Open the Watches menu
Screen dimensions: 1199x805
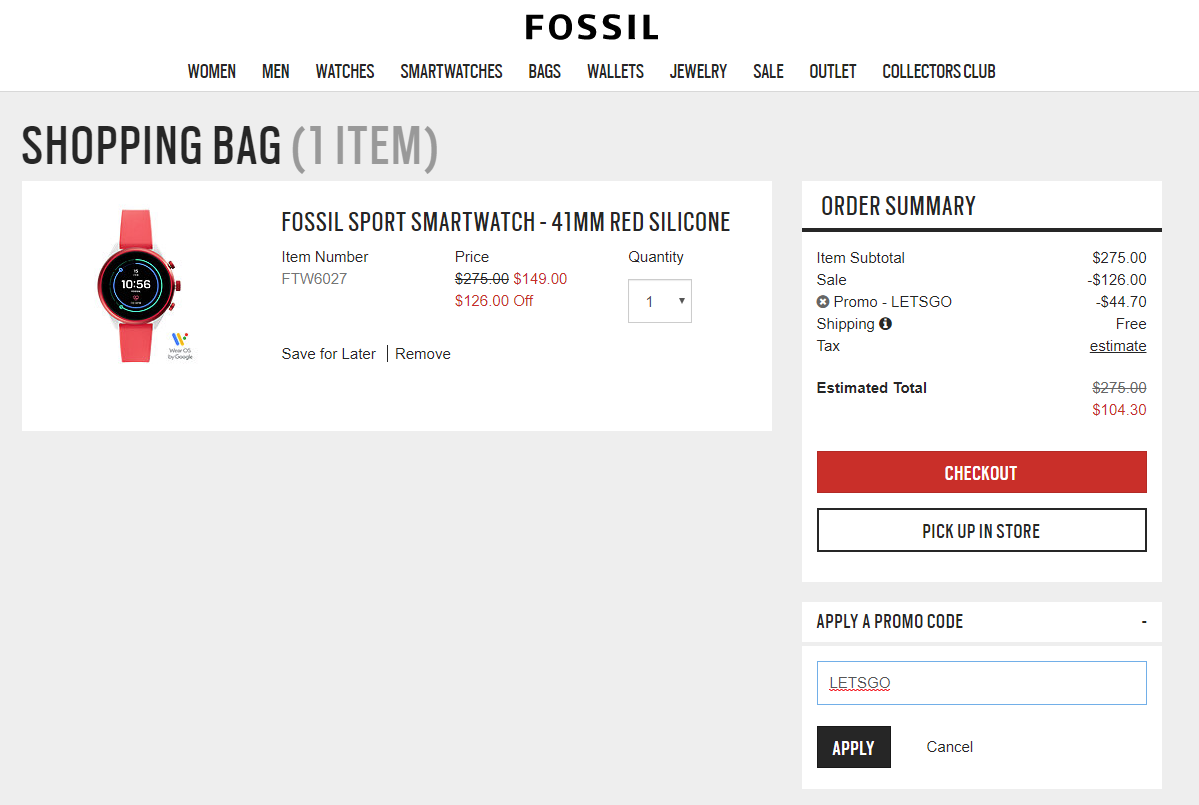tap(345, 71)
